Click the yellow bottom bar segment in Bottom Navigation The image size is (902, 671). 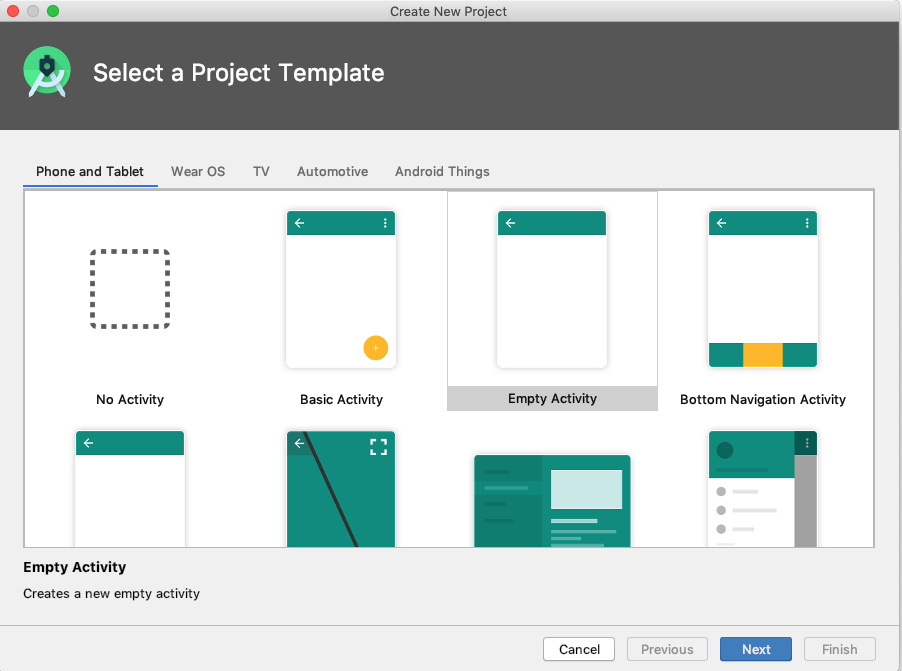[763, 354]
